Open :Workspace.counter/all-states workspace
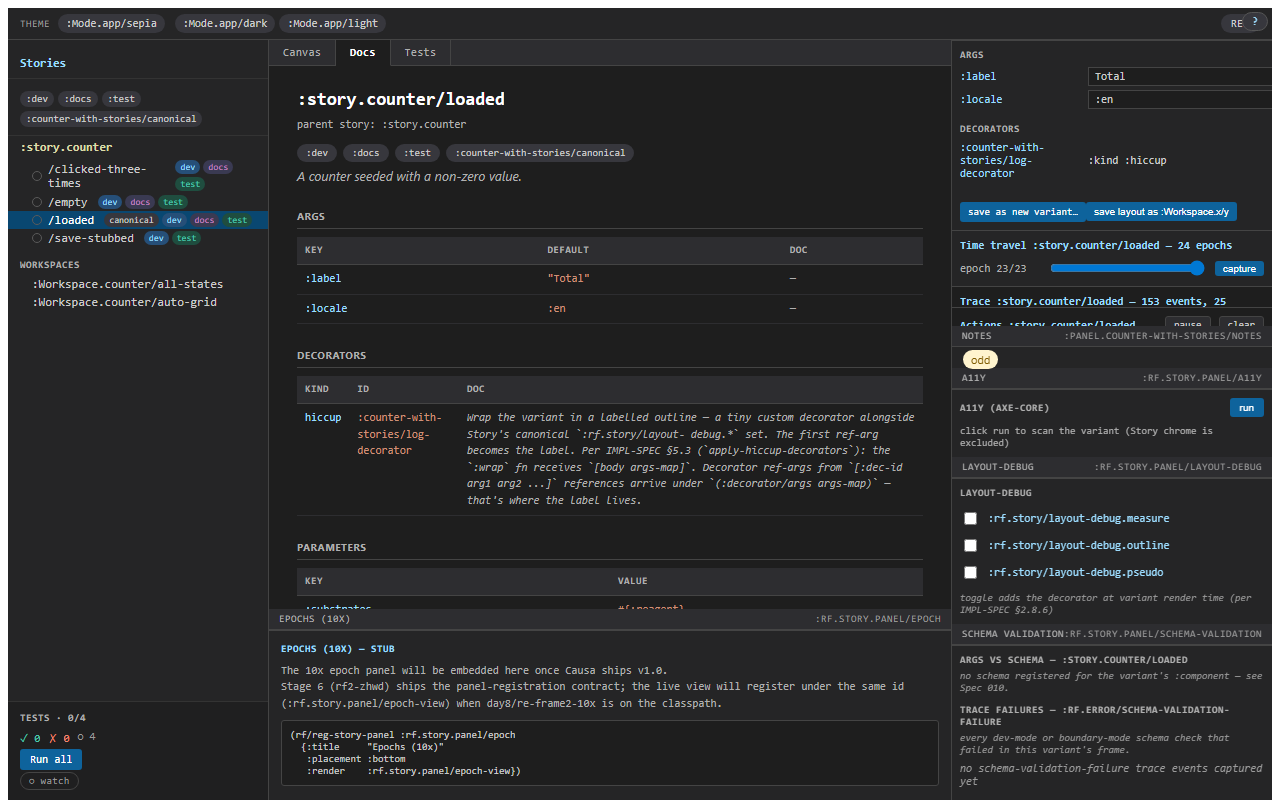This screenshot has width=1280, height=800. (x=130, y=284)
